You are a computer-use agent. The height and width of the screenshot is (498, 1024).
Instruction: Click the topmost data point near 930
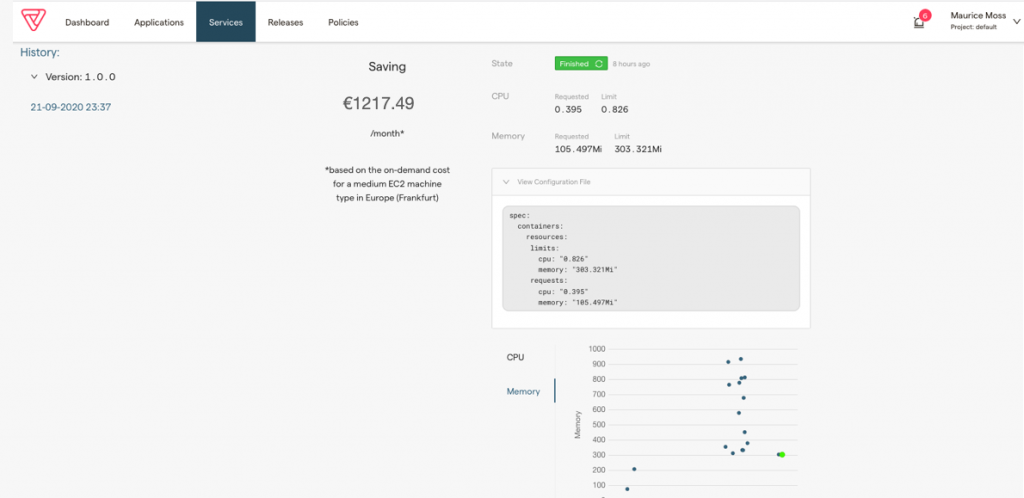coord(741,359)
